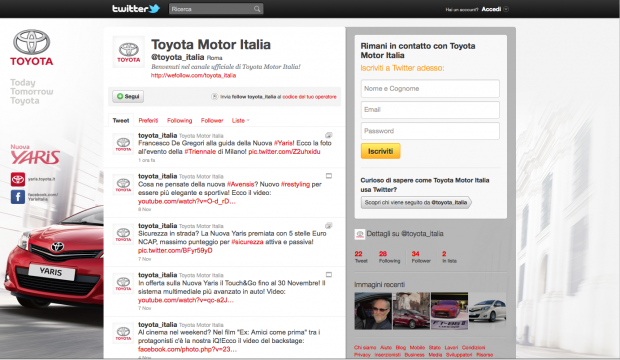This screenshot has width=620, height=360.
Task: Open the Liste dropdown tab
Action: [x=240, y=121]
